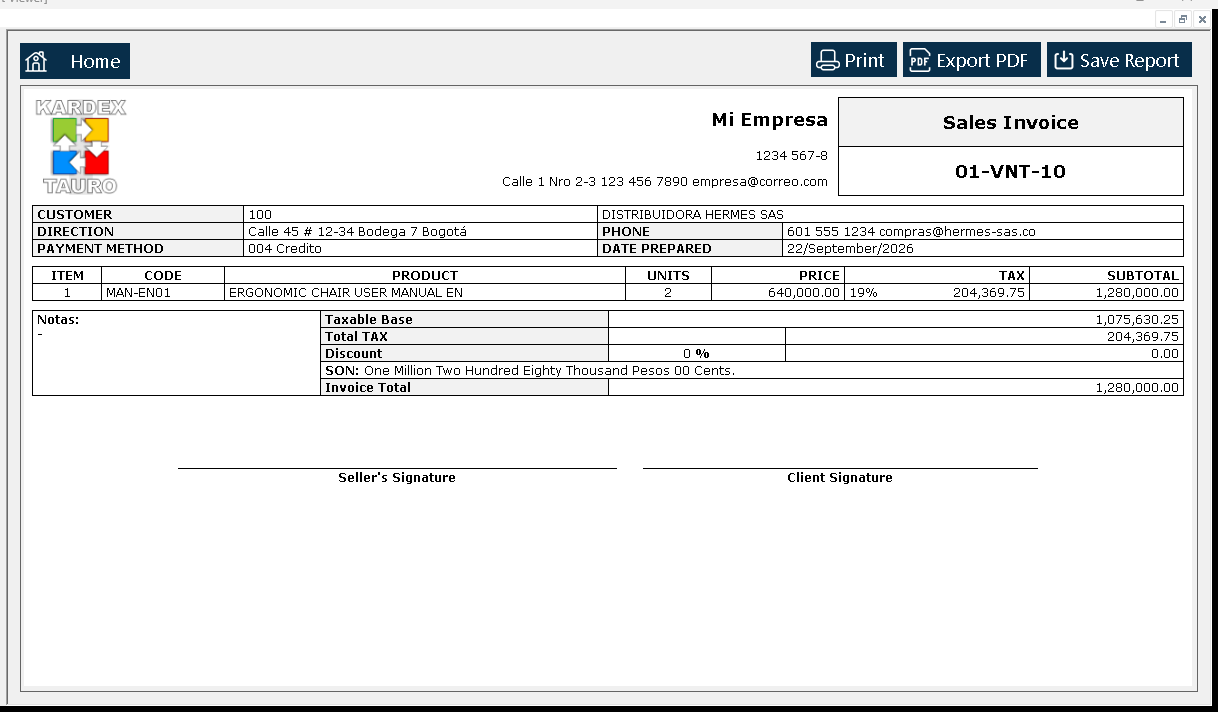
Task: Click company address line with empresa@correo.com
Action: (x=665, y=182)
